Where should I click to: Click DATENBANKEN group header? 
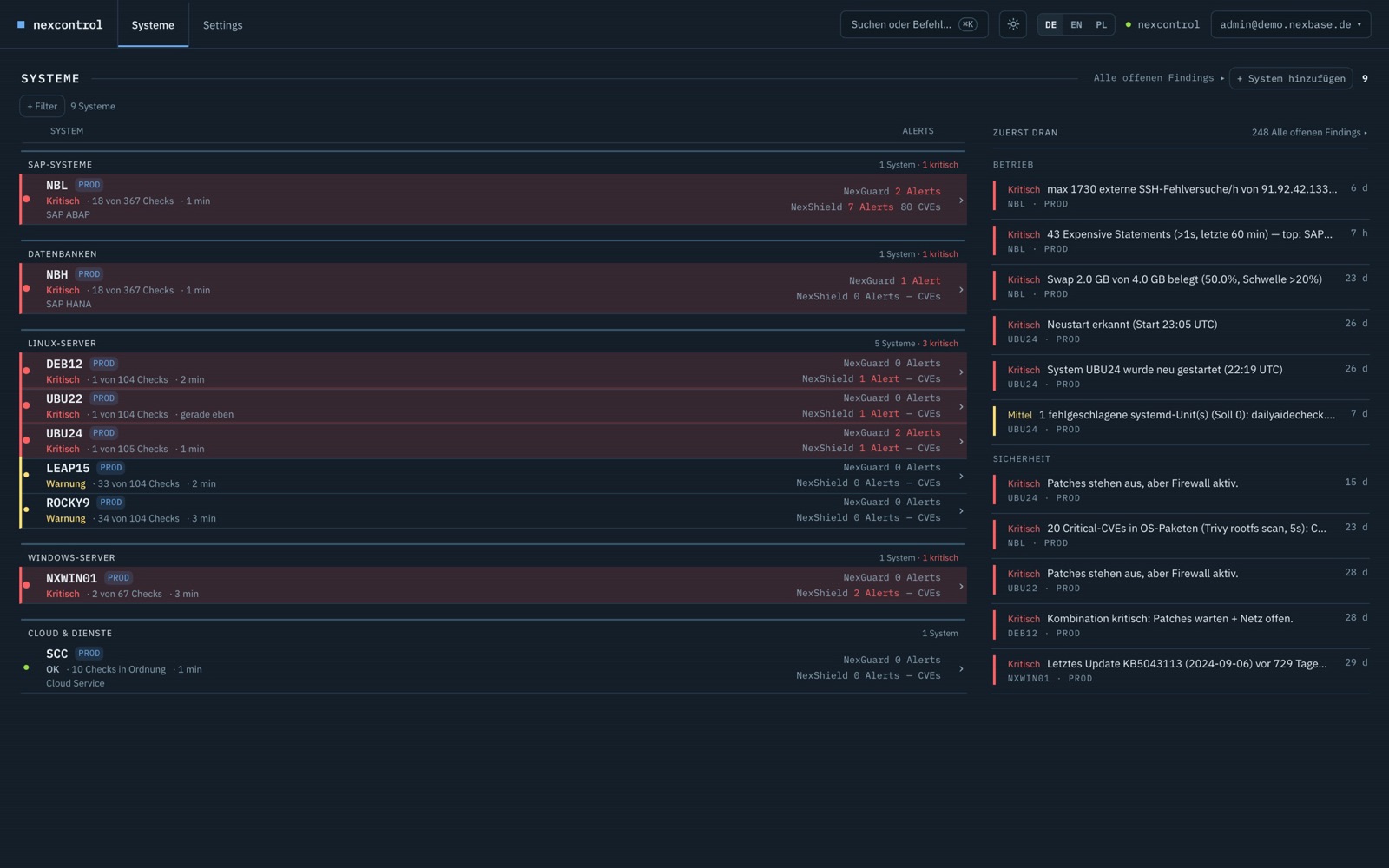point(63,253)
